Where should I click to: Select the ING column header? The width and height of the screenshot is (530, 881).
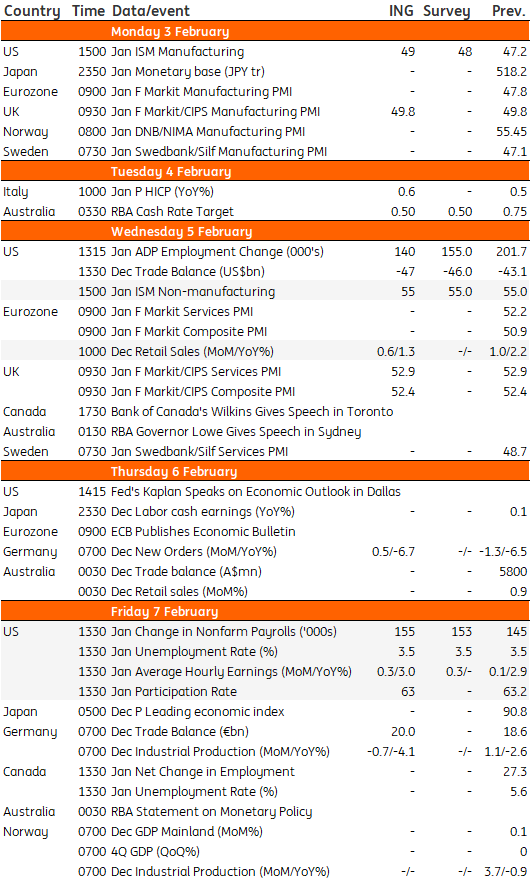tap(401, 11)
